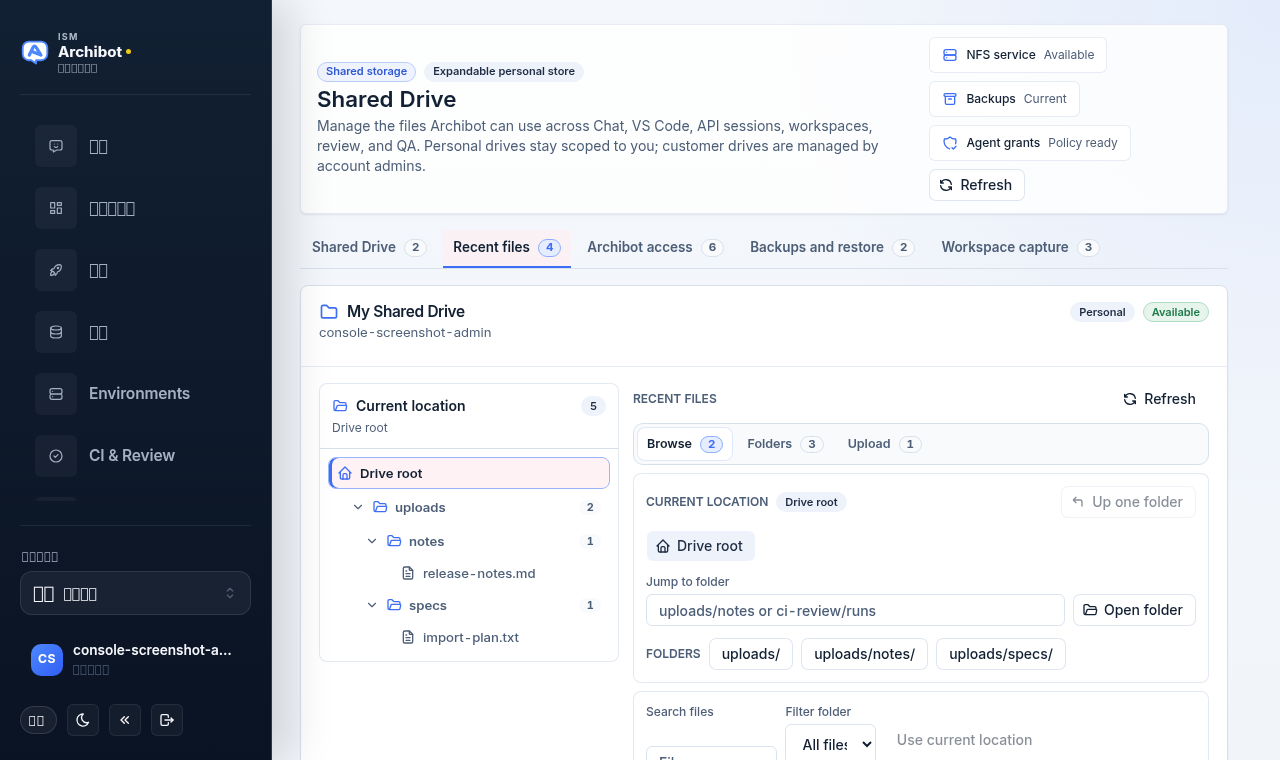
Task: Click the home icon in Drive root breadcrumb
Action: tap(663, 546)
